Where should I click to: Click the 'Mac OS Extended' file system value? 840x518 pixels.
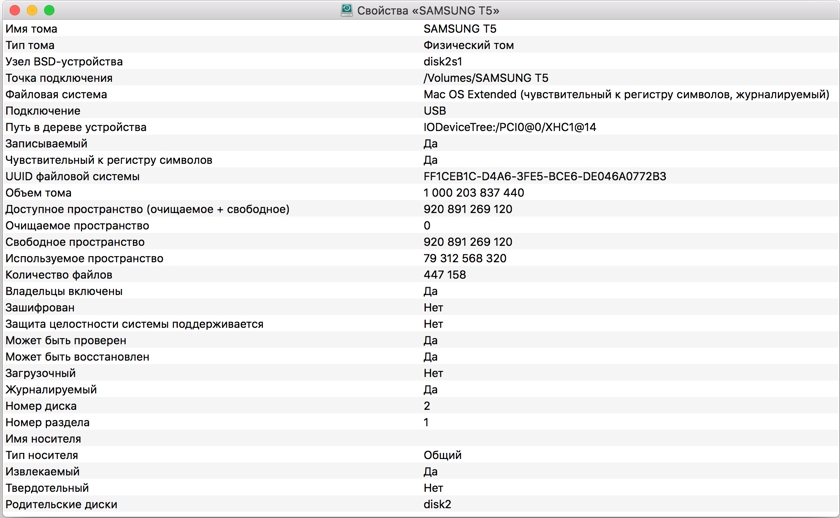click(x=626, y=95)
